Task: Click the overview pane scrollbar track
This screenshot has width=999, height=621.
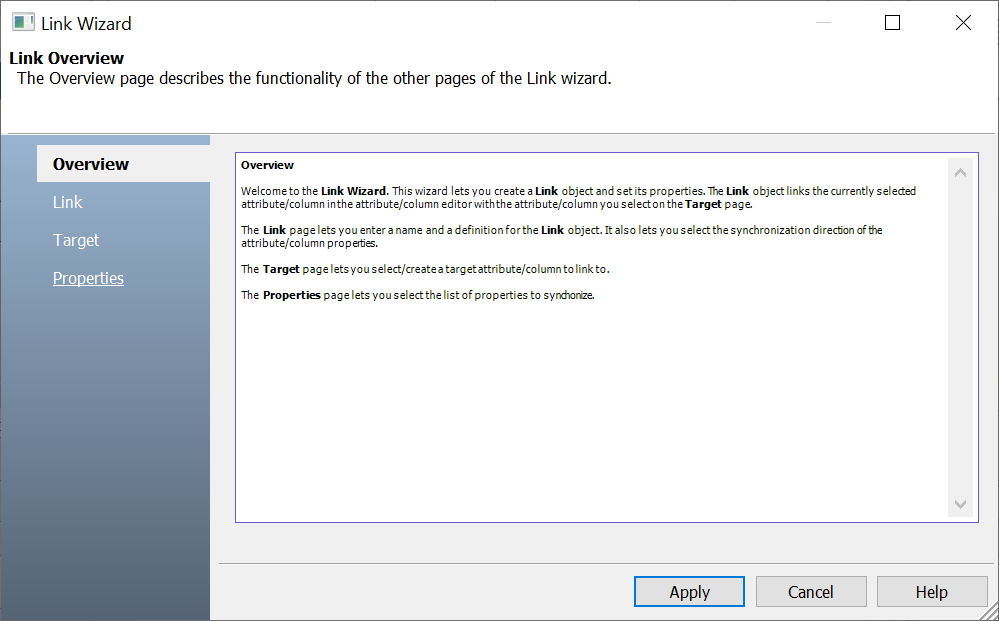Action: click(x=961, y=340)
